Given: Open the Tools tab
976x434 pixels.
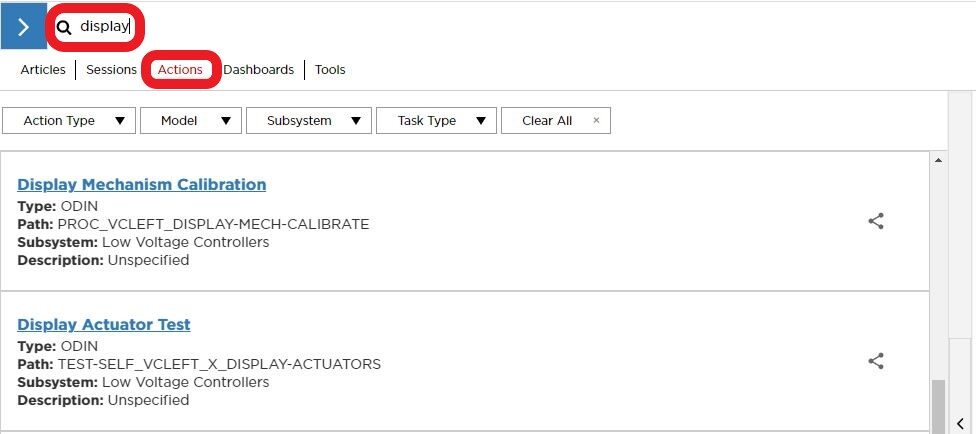Looking at the screenshot, I should tap(330, 69).
